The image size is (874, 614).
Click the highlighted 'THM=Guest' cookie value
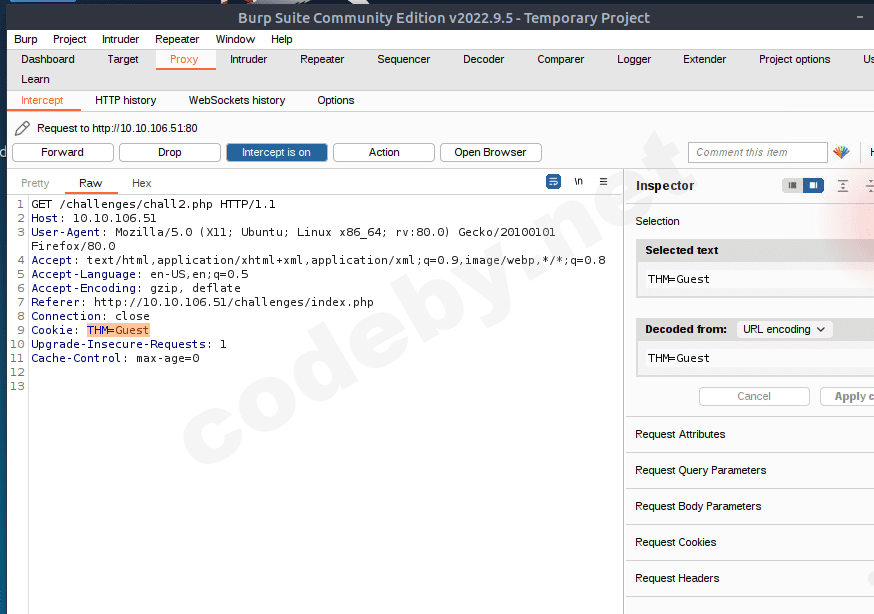[x=118, y=330]
